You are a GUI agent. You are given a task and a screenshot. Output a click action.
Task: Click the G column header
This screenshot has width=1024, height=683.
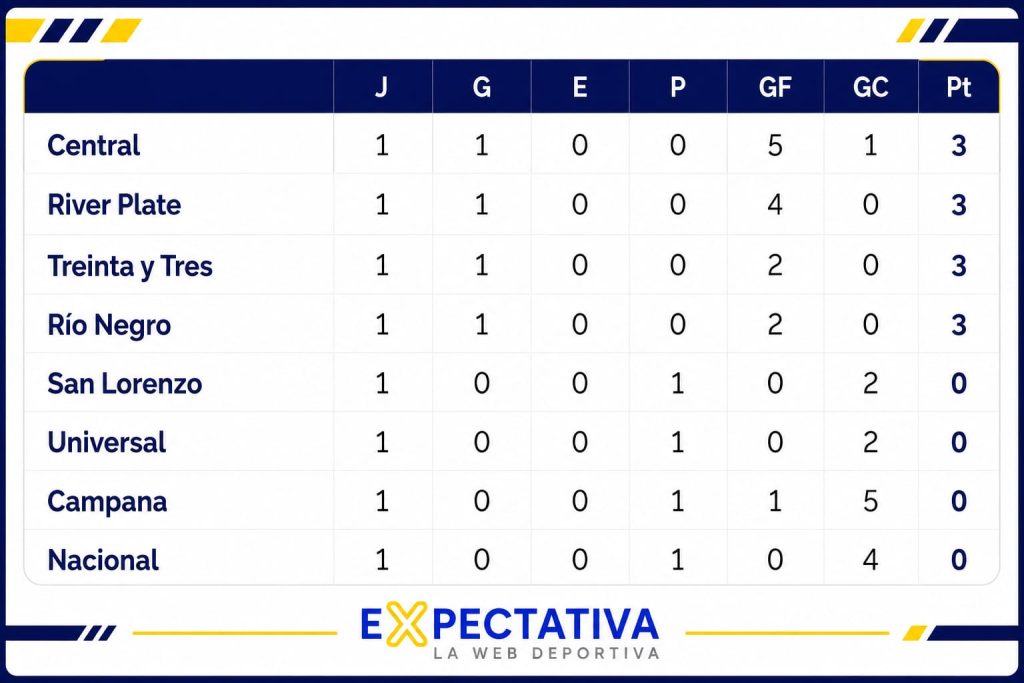[481, 87]
